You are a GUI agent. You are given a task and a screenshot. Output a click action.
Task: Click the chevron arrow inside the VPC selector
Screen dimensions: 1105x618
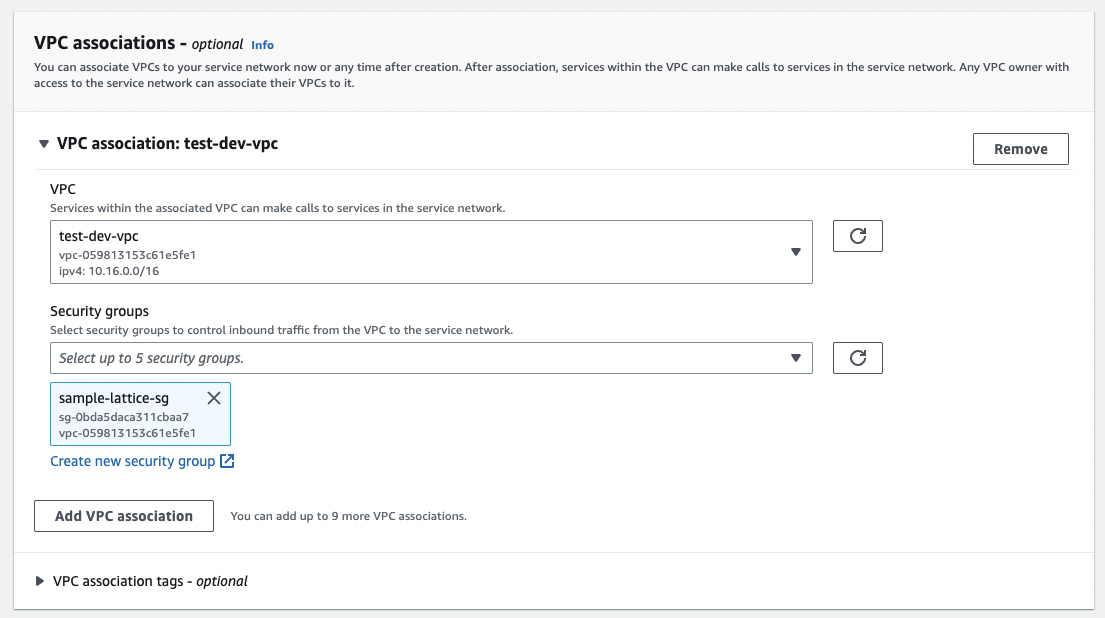point(796,252)
